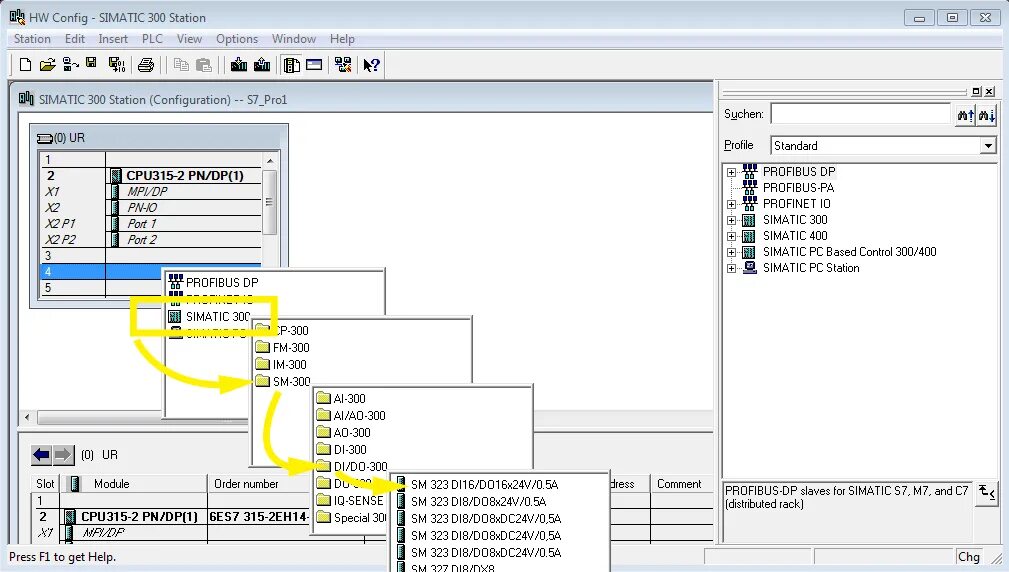Open the PLC menu
The image size is (1009, 572).
[152, 39]
